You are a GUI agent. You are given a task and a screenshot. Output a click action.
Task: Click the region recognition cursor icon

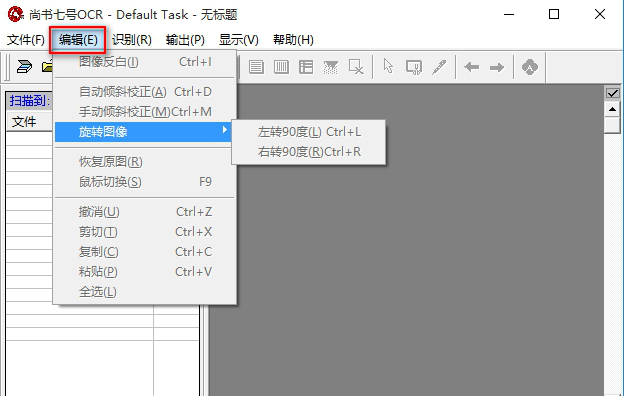414,67
